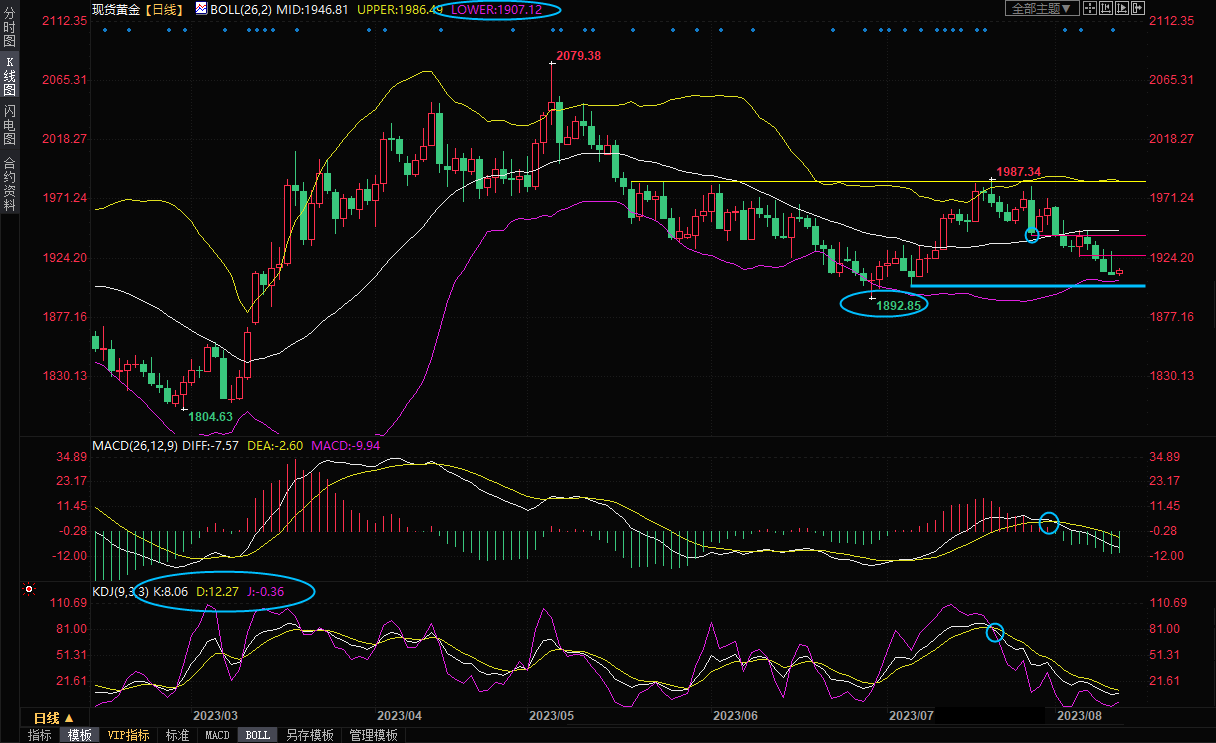Click the 另存模板 button
This screenshot has height=743, width=1216.
coord(309,735)
